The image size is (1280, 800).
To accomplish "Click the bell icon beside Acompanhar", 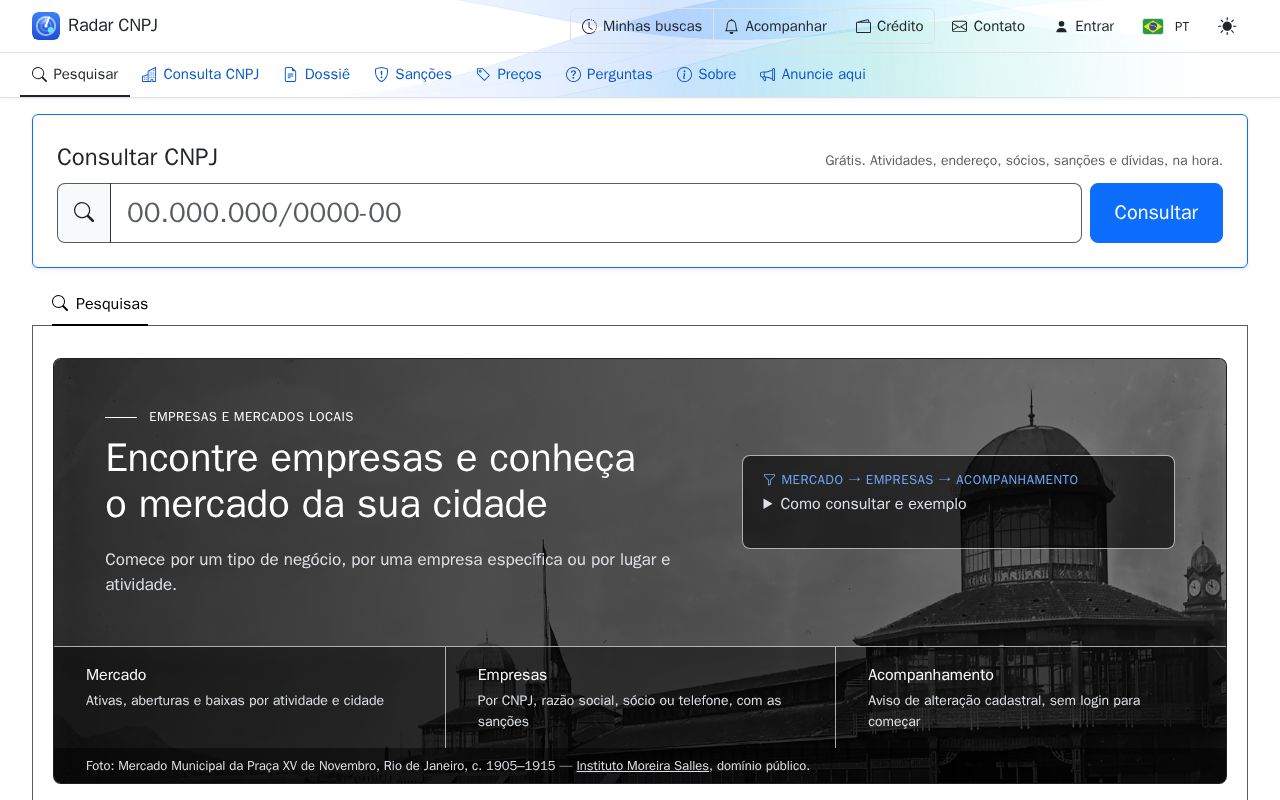I will tap(732, 27).
